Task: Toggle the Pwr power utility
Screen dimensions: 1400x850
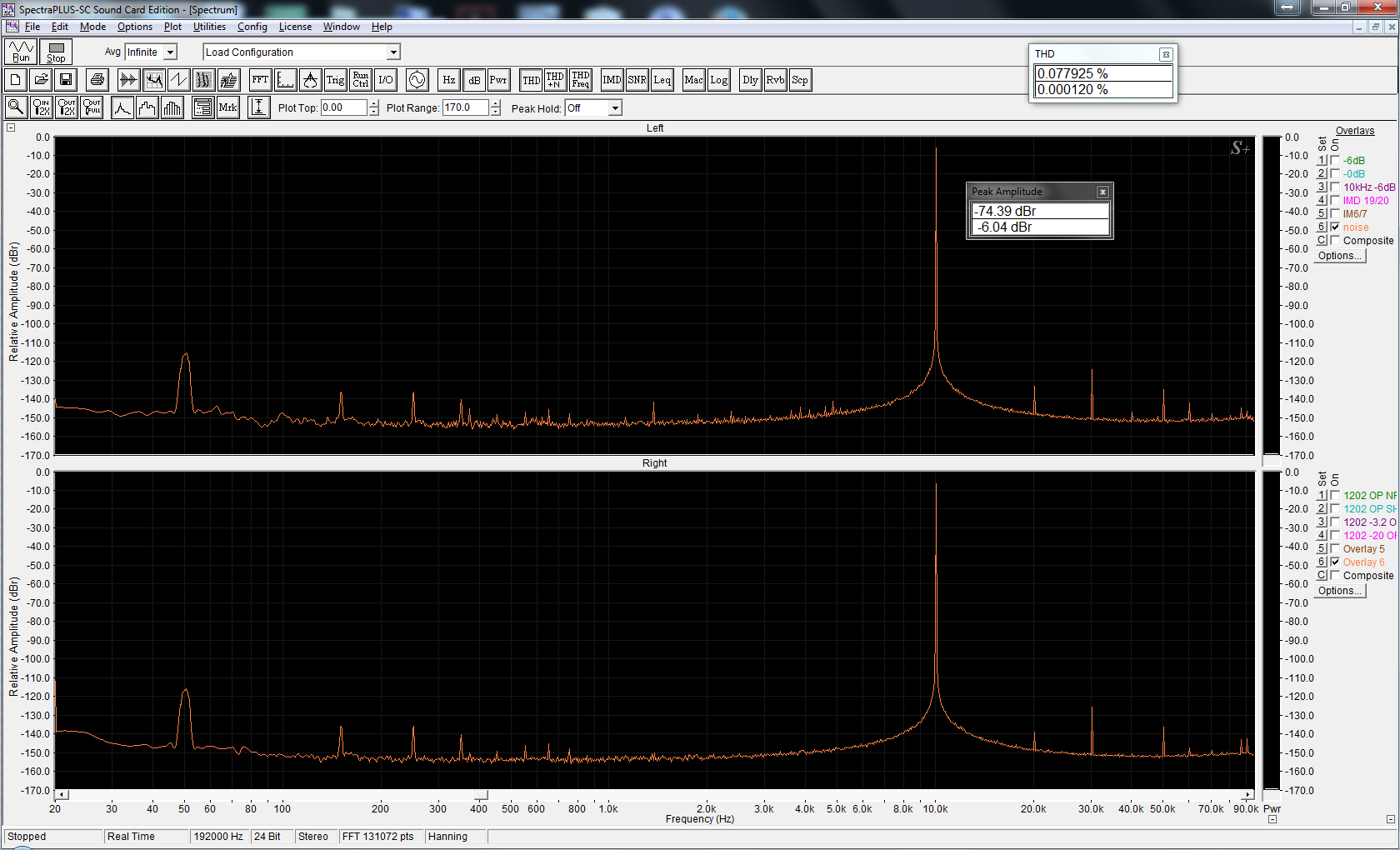Action: (x=498, y=80)
